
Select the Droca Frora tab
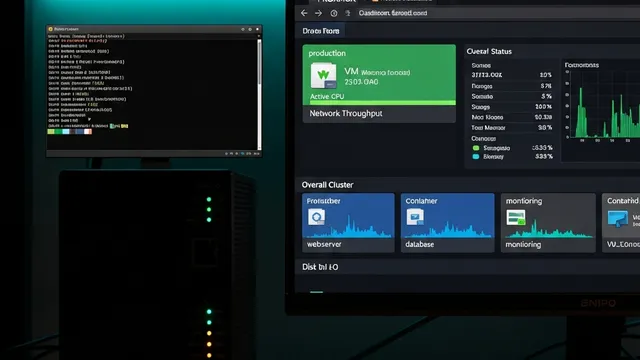point(321,31)
